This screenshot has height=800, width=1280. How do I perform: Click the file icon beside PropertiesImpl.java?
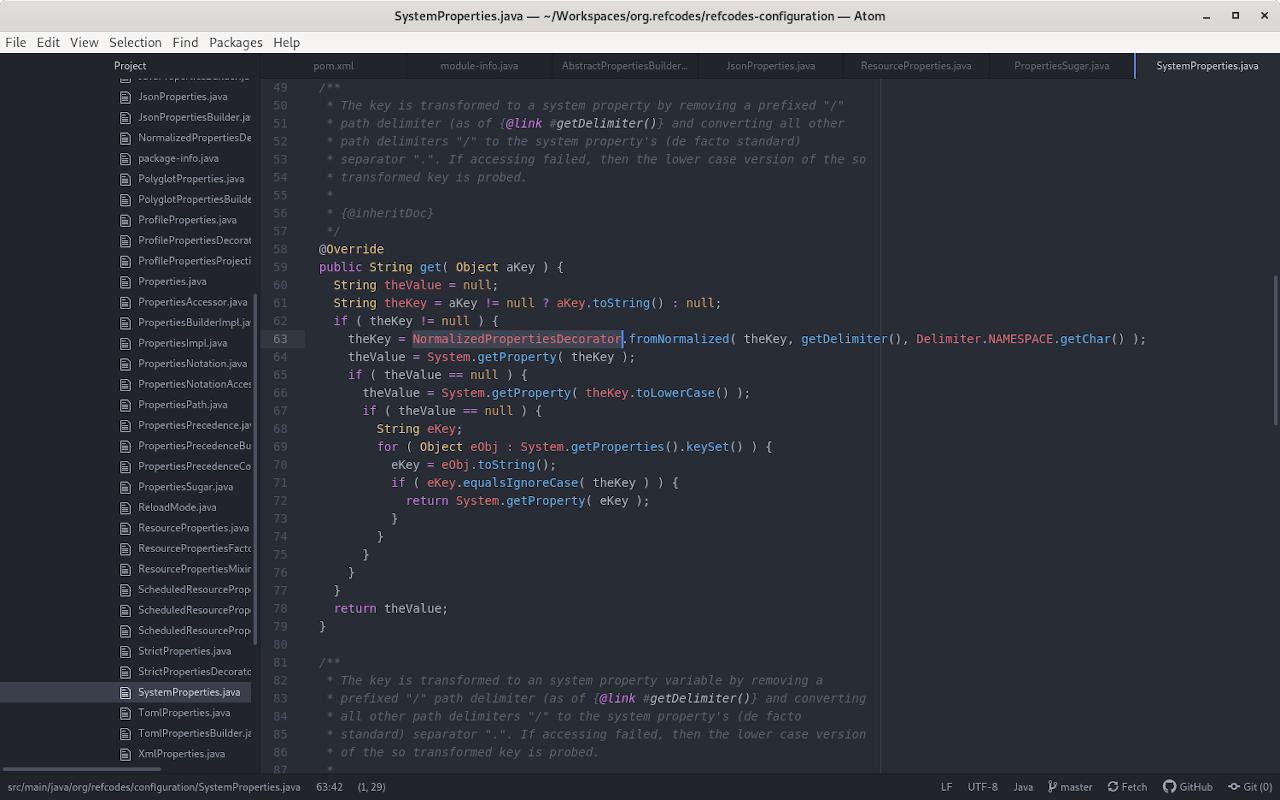click(x=125, y=343)
